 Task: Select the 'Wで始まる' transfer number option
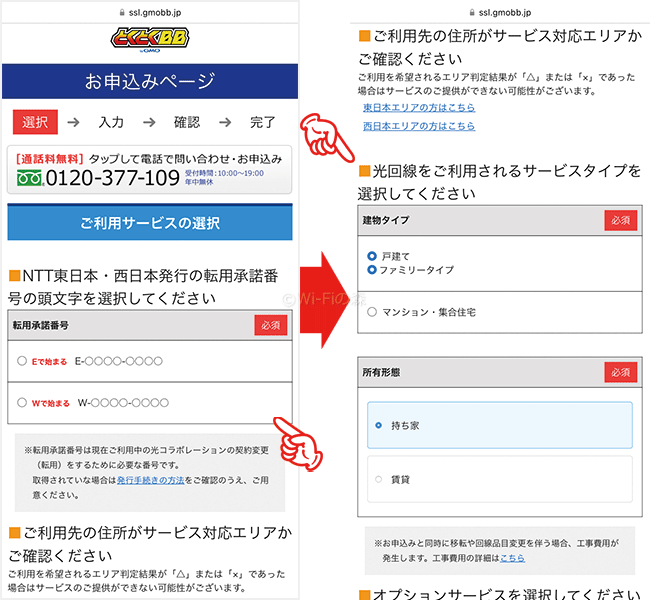pyautogui.click(x=22, y=403)
